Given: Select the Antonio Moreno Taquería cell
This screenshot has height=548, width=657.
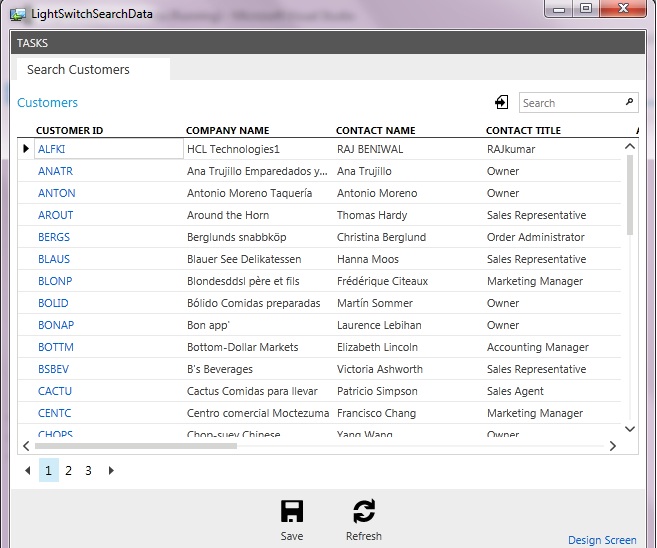Looking at the screenshot, I should (250, 193).
